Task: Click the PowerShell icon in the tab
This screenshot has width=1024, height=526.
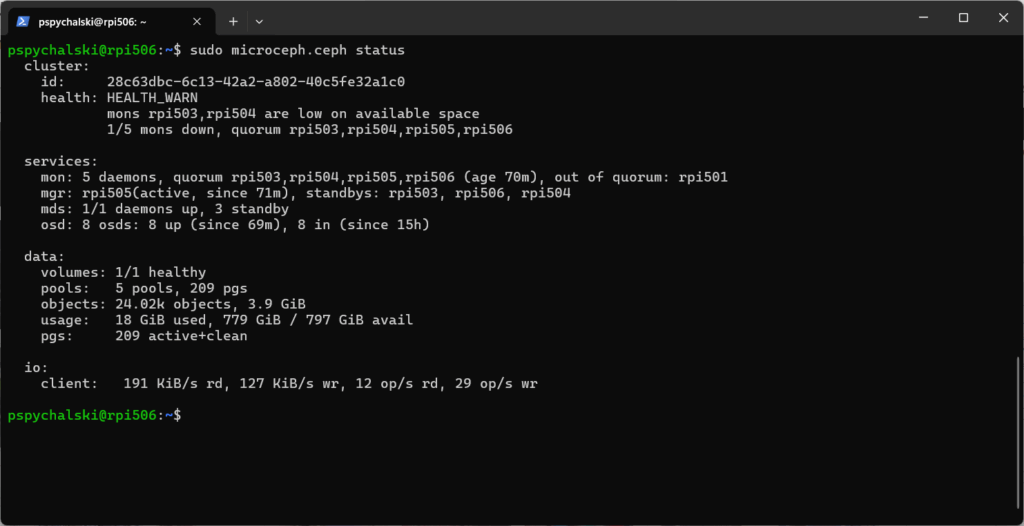Action: 23,21
